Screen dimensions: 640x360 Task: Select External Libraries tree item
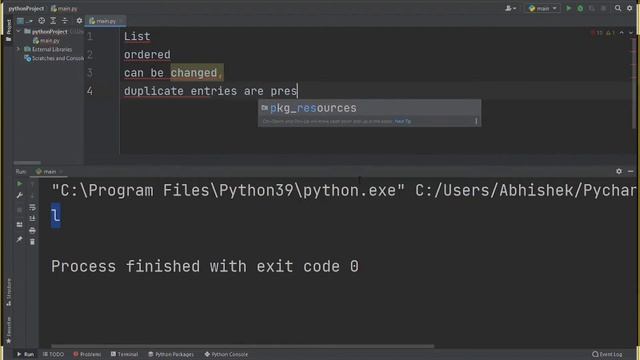[x=48, y=49]
